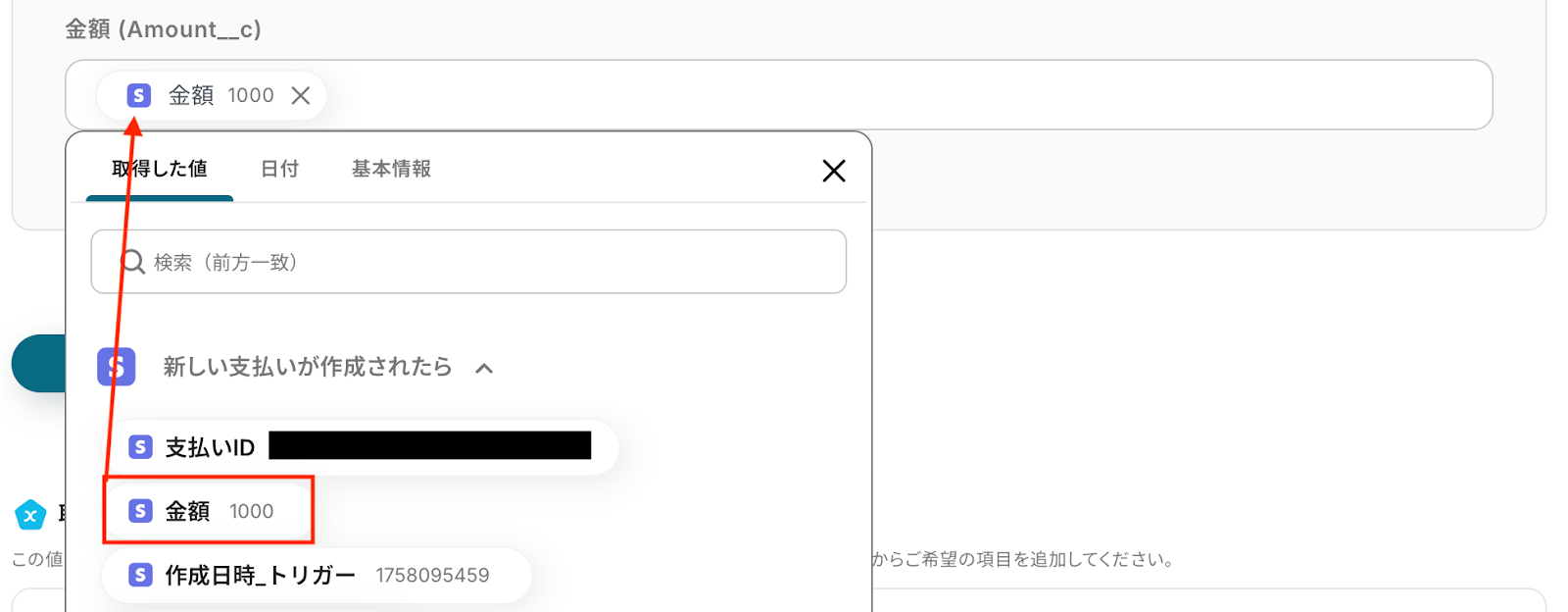Remove the 金額 1000 chip with X icon
The width and height of the screenshot is (1568, 612).
[x=301, y=95]
